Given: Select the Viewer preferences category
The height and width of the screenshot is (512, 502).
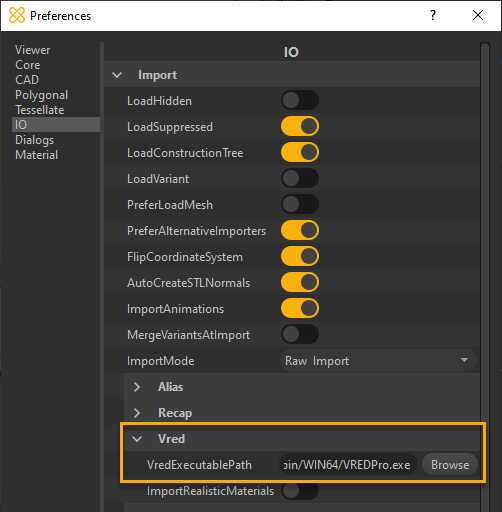Looking at the screenshot, I should pos(33,50).
